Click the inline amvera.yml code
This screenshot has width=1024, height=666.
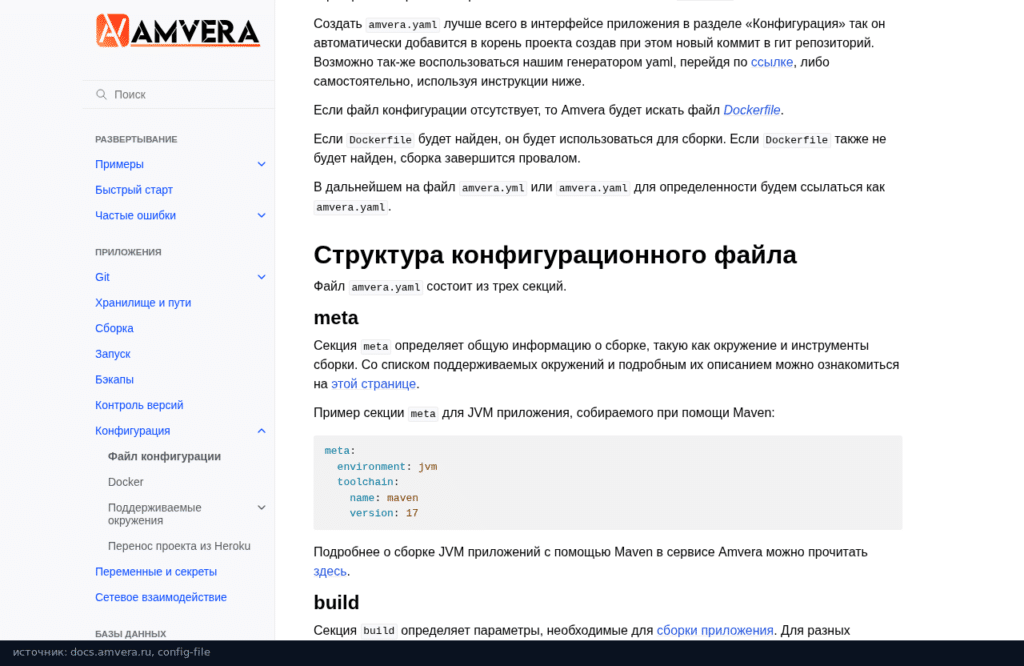(493, 188)
